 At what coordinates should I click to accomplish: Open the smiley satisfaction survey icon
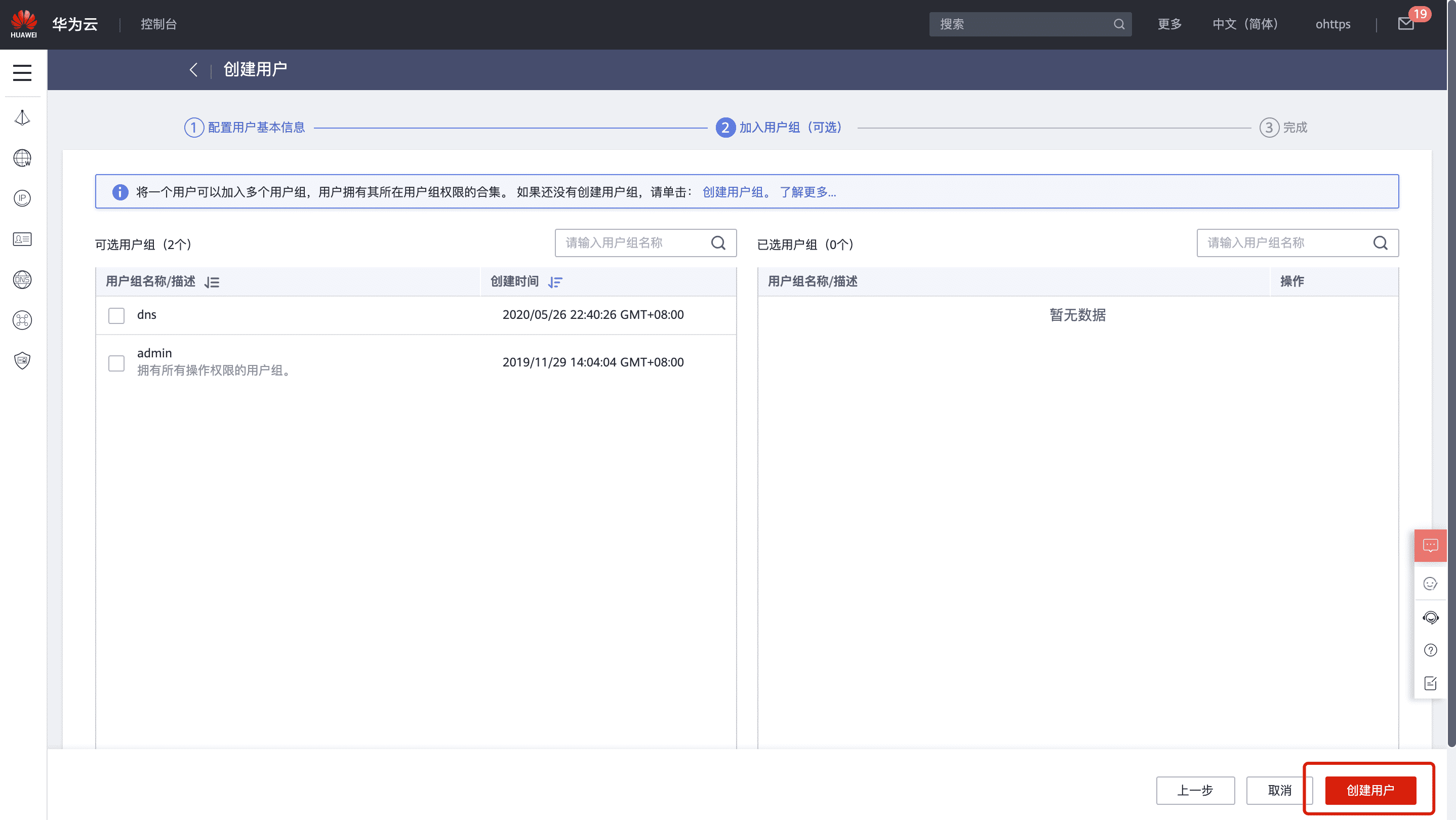tap(1430, 584)
